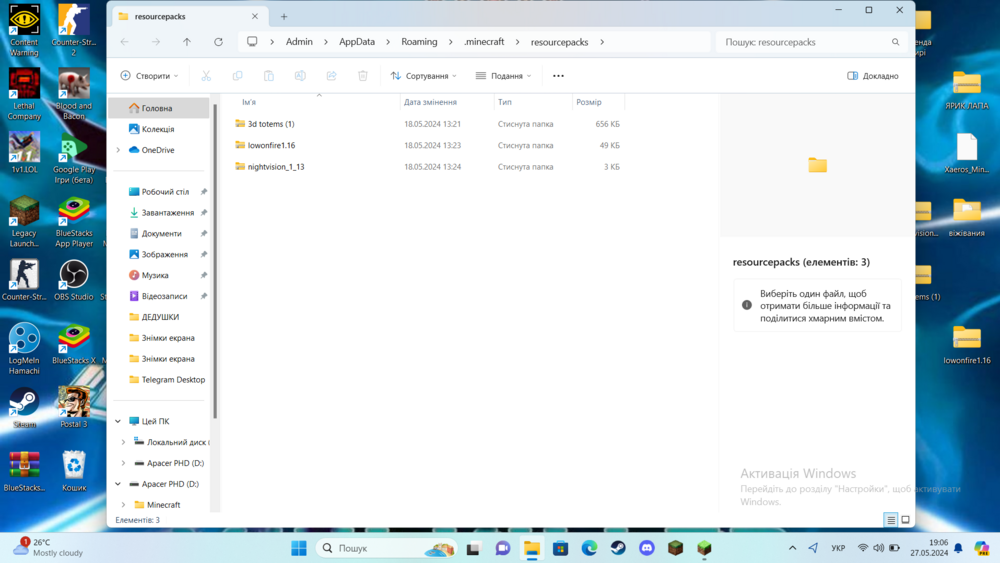Click the taskbar Пошук search box

[388, 548]
